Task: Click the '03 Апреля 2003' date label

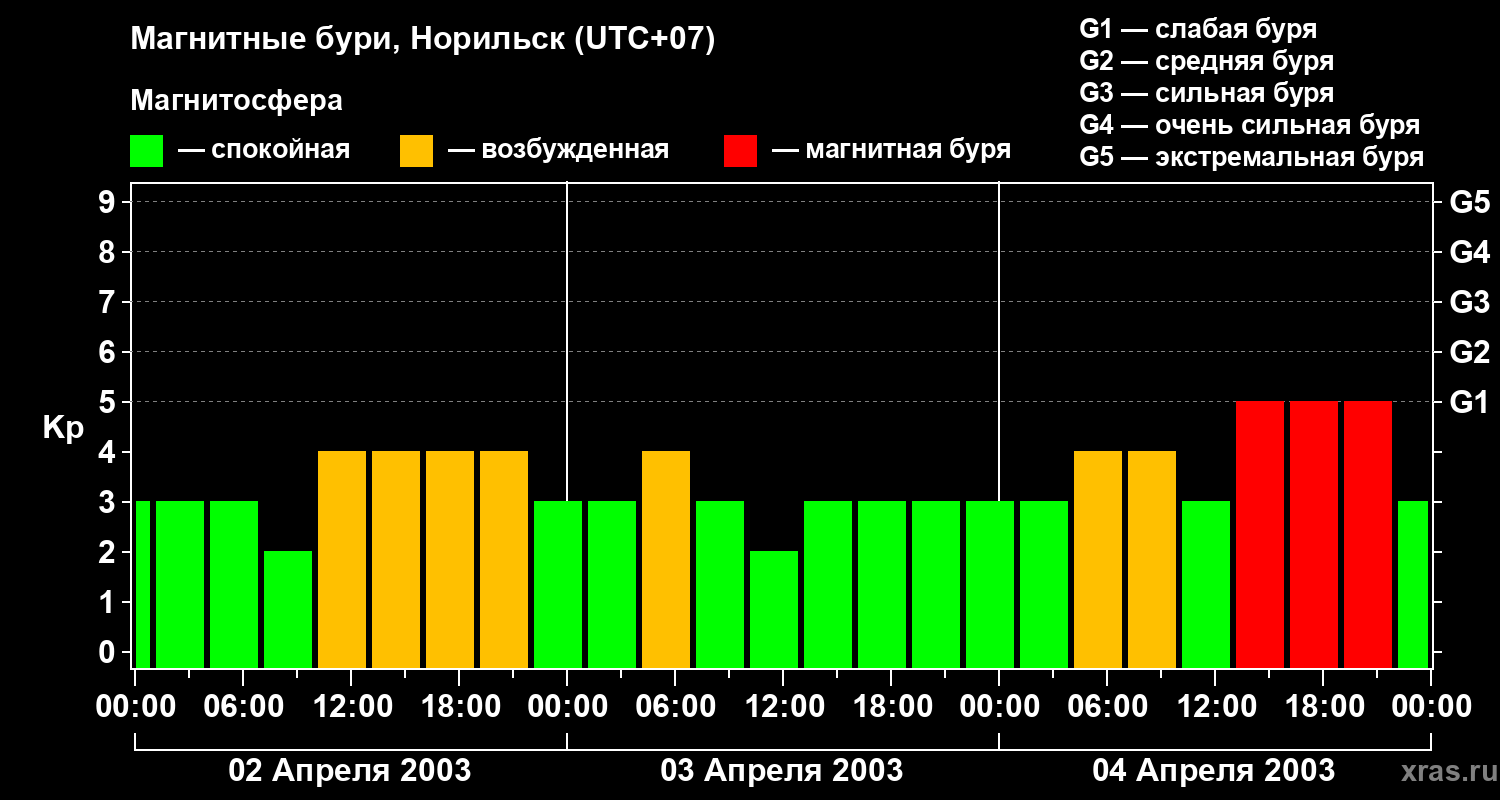Action: pos(782,771)
